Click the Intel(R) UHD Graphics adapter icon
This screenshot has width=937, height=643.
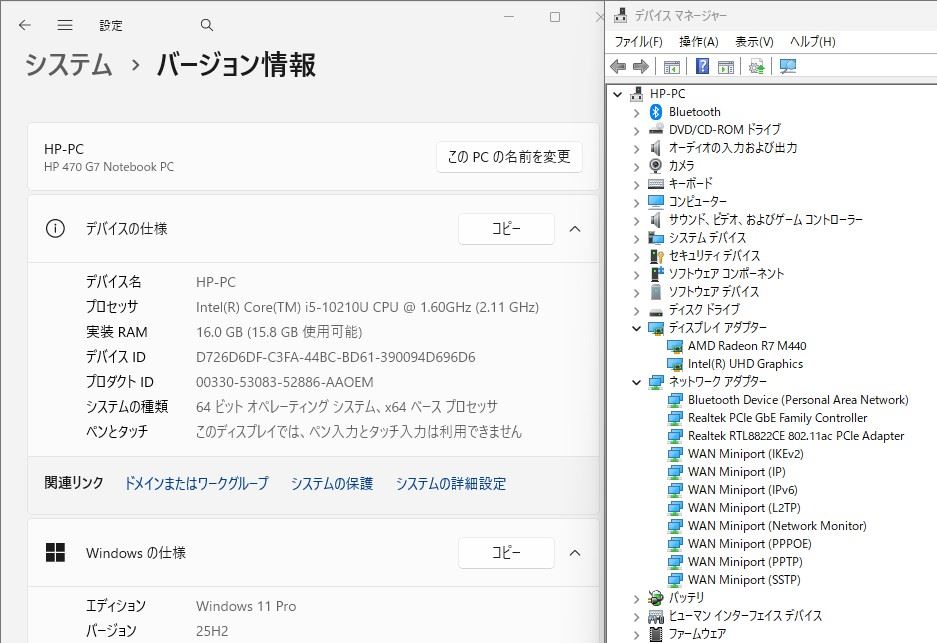(675, 364)
